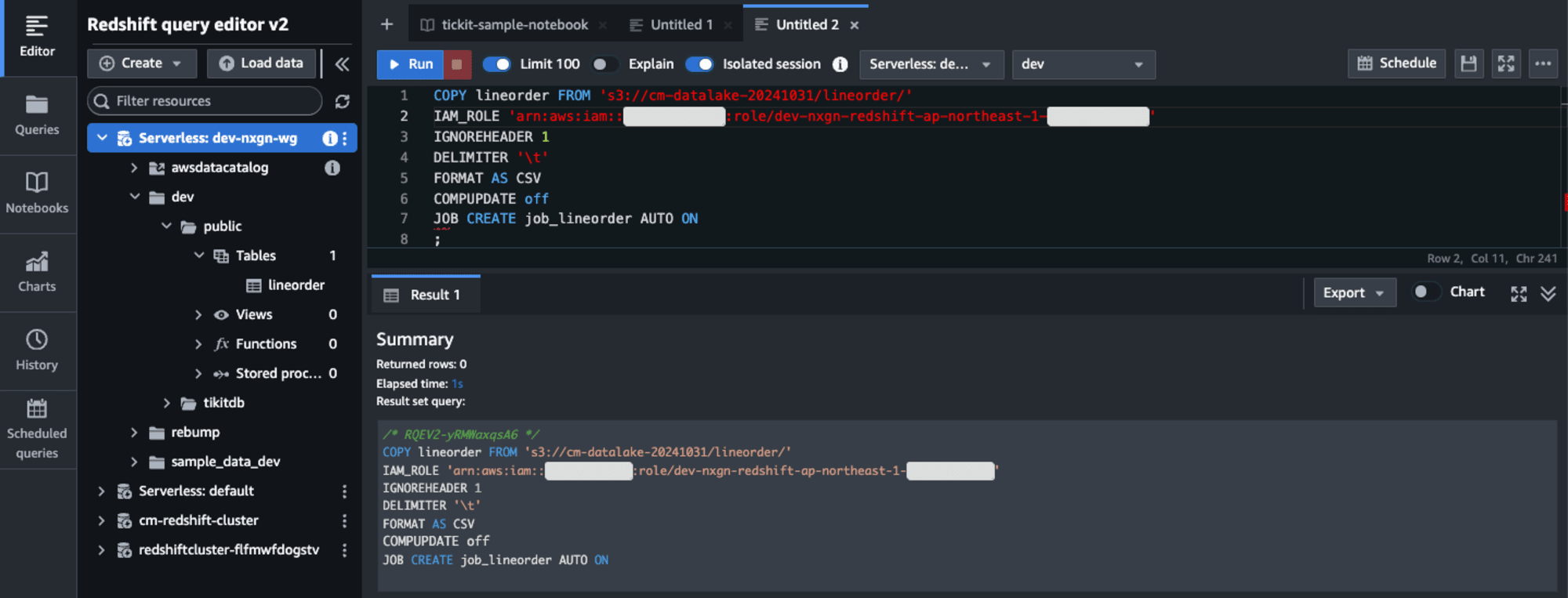Expand the awsdatacatalog node
The image size is (1568, 598).
click(x=134, y=168)
